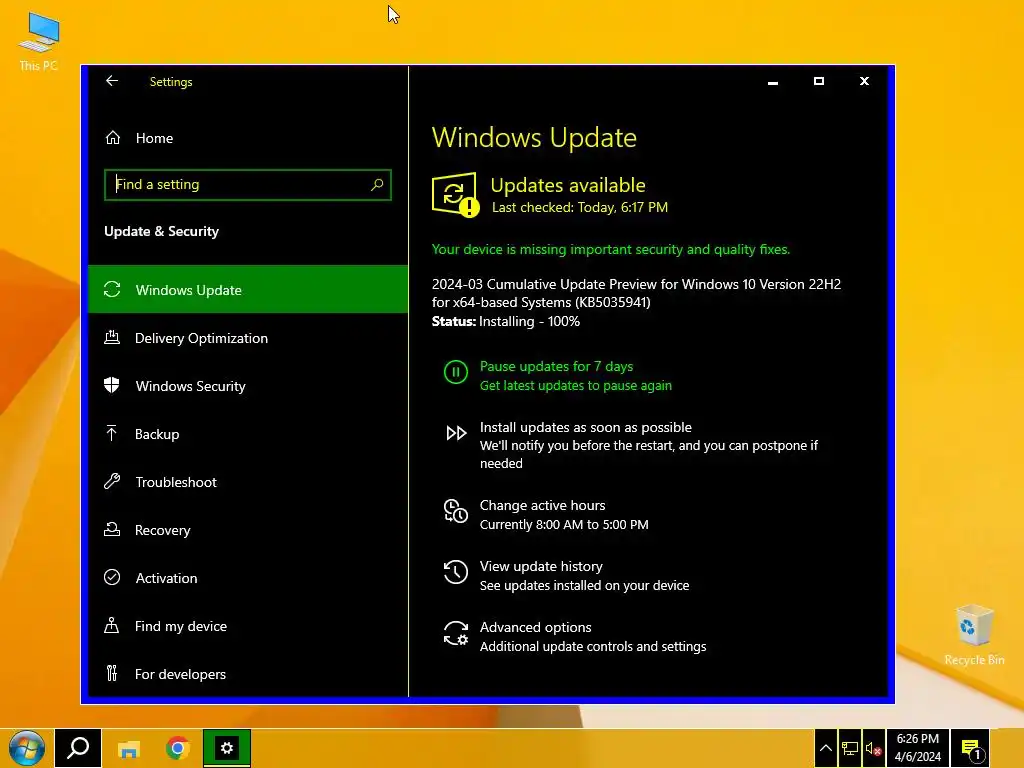
Task: Open taskbar search magnifier
Action: point(78,748)
